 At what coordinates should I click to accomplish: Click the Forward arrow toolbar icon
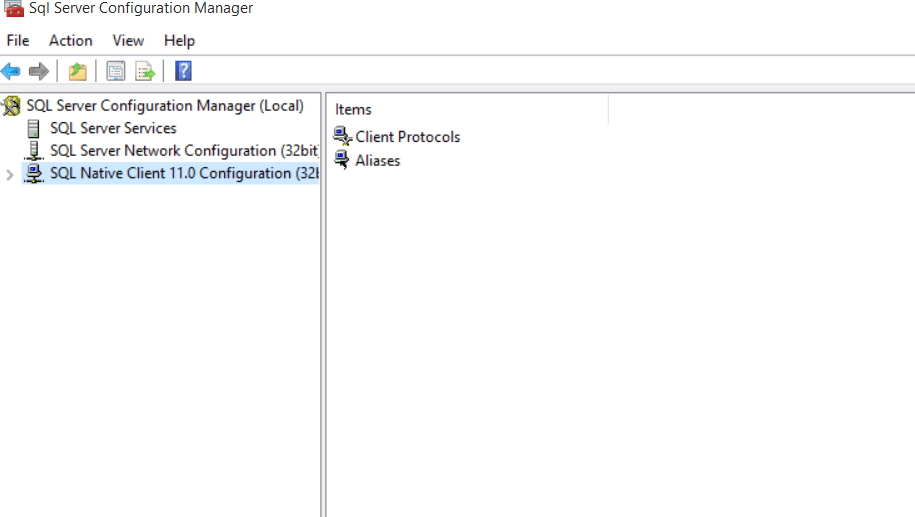[x=39, y=71]
